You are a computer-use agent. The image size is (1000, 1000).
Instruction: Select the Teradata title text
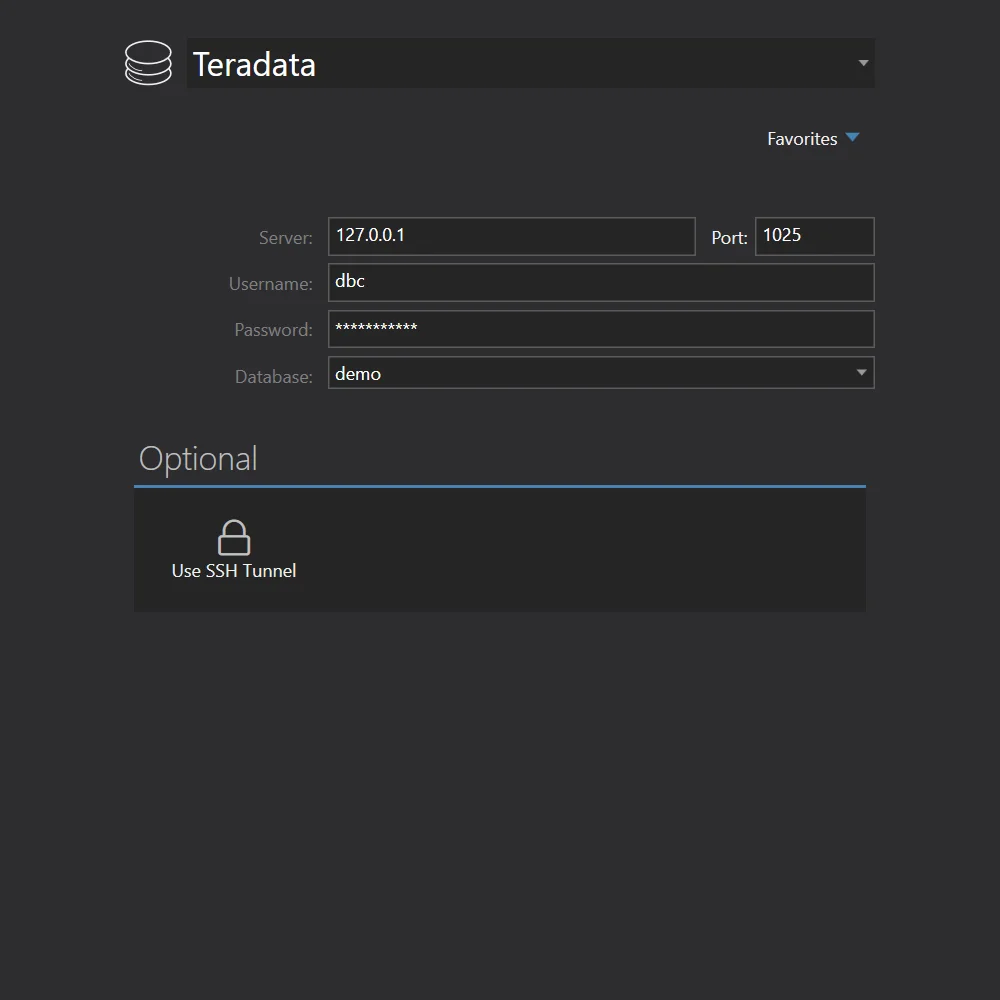254,64
